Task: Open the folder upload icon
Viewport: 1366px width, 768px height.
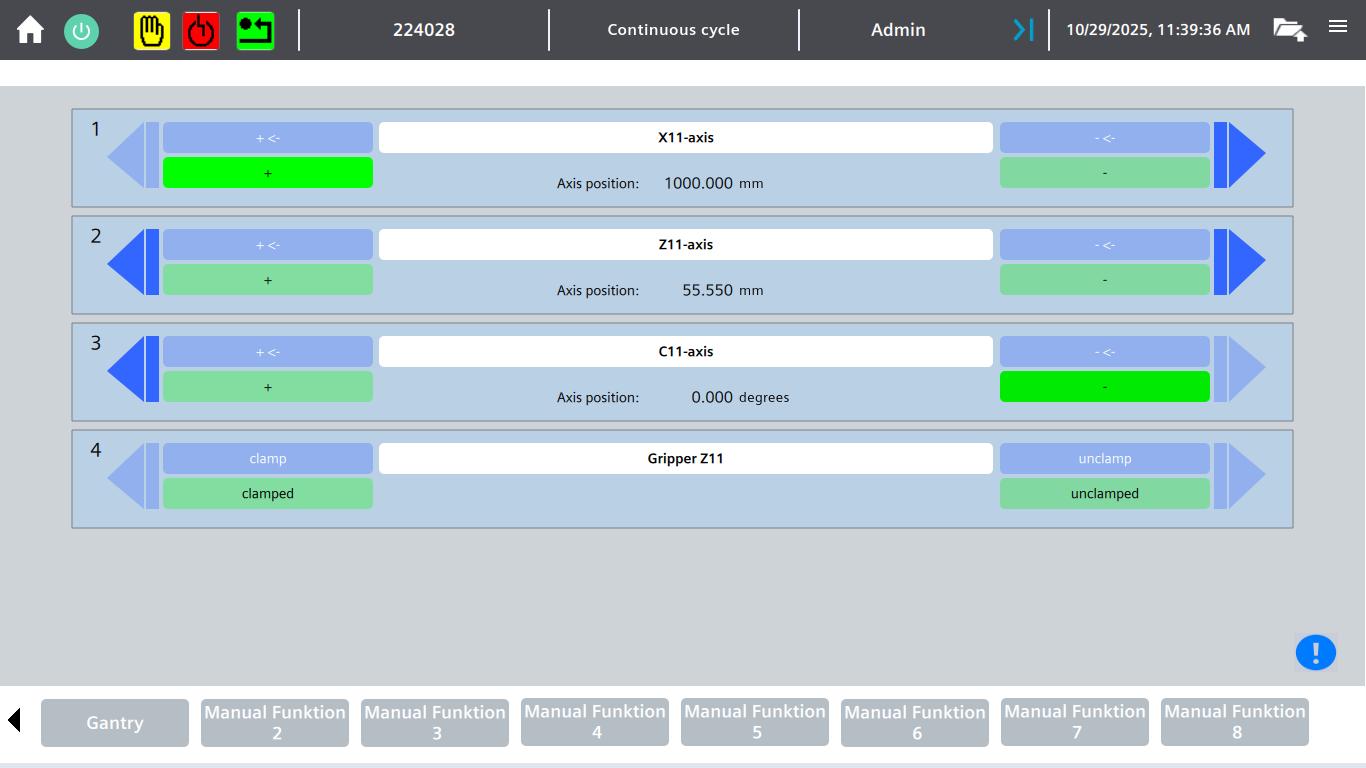Action: [1289, 30]
